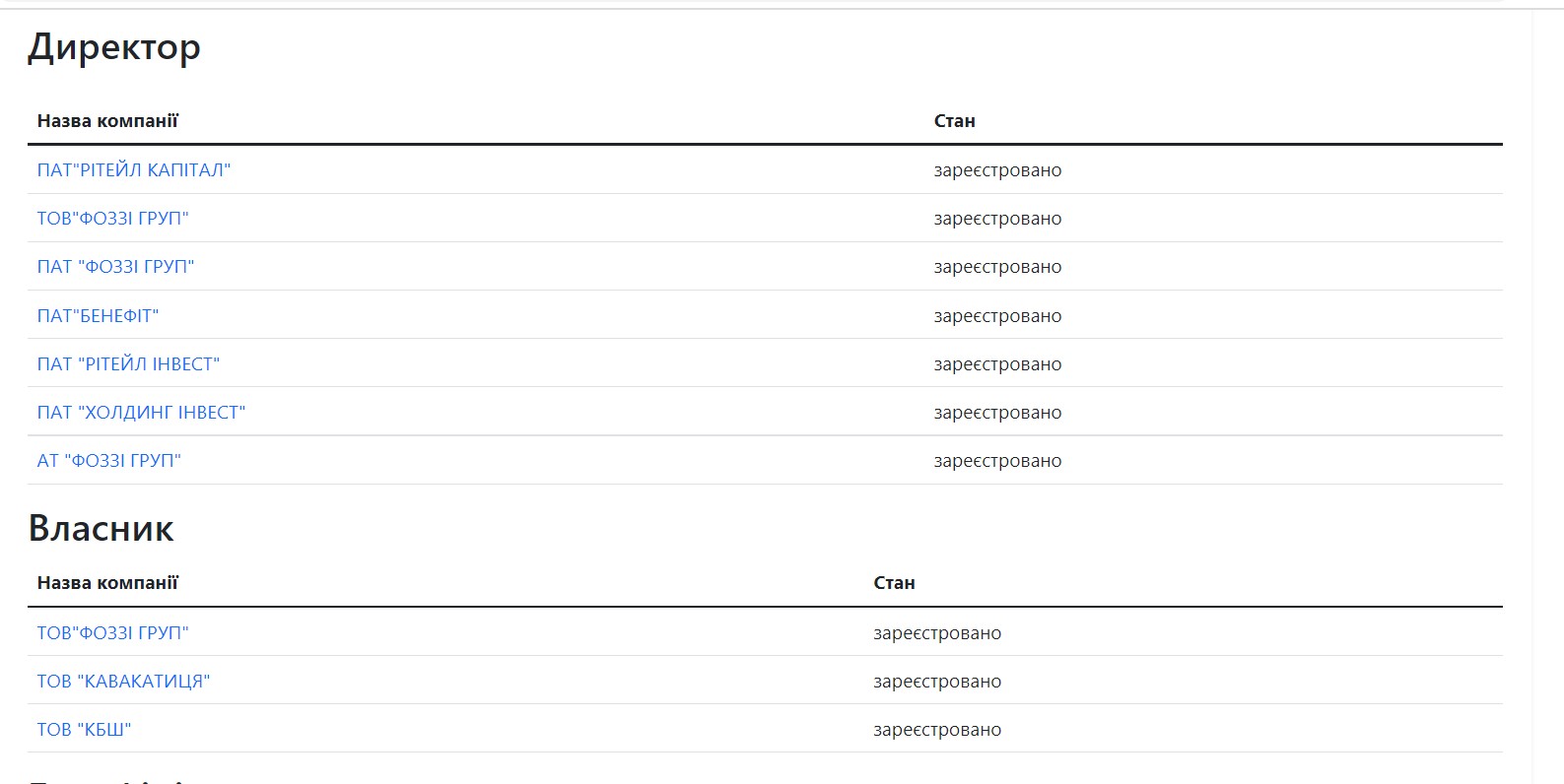Go to the ТОВ "КАВАКАТИЦЯ" company link
This screenshot has width=1564, height=784.
[123, 682]
